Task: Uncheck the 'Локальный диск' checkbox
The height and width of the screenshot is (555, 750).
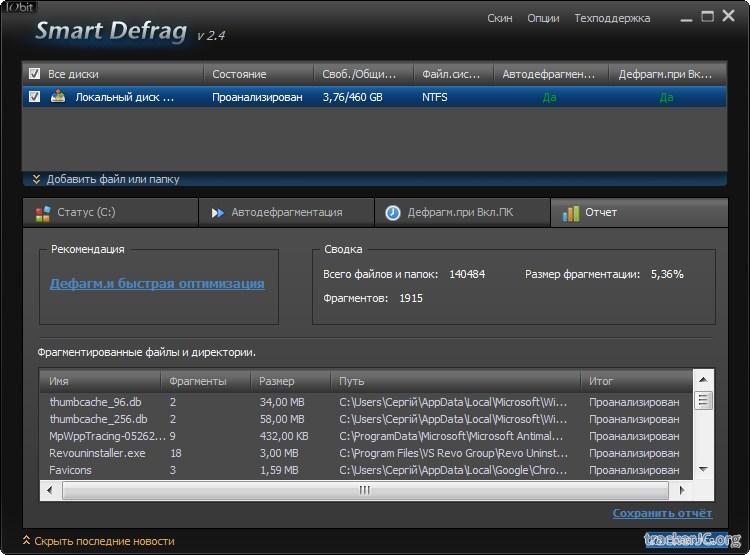Action: pyautogui.click(x=35, y=97)
